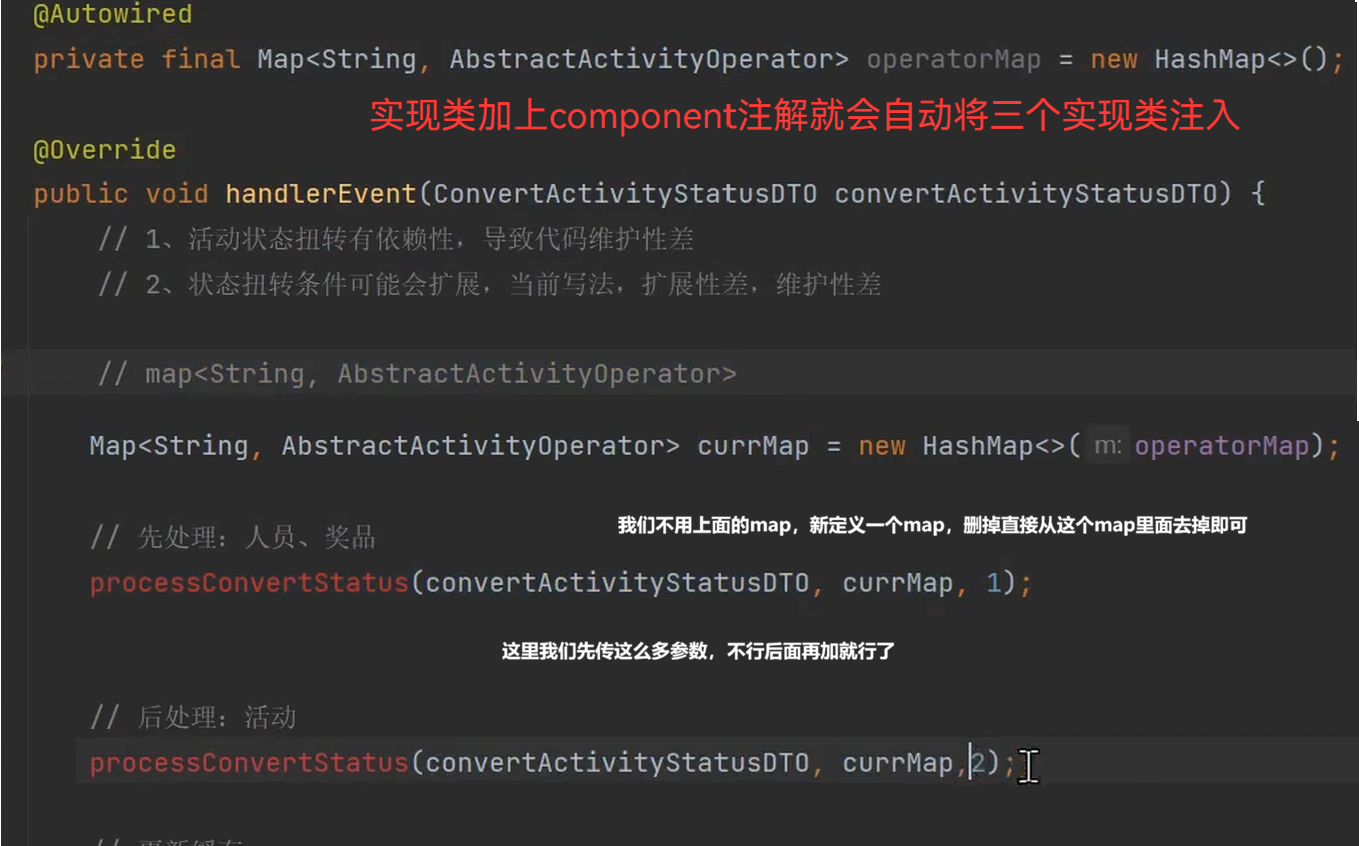The height and width of the screenshot is (846, 1359).
Task: Click "new" keyword on the operatorMap field line
Action: pyautogui.click(x=1114, y=59)
